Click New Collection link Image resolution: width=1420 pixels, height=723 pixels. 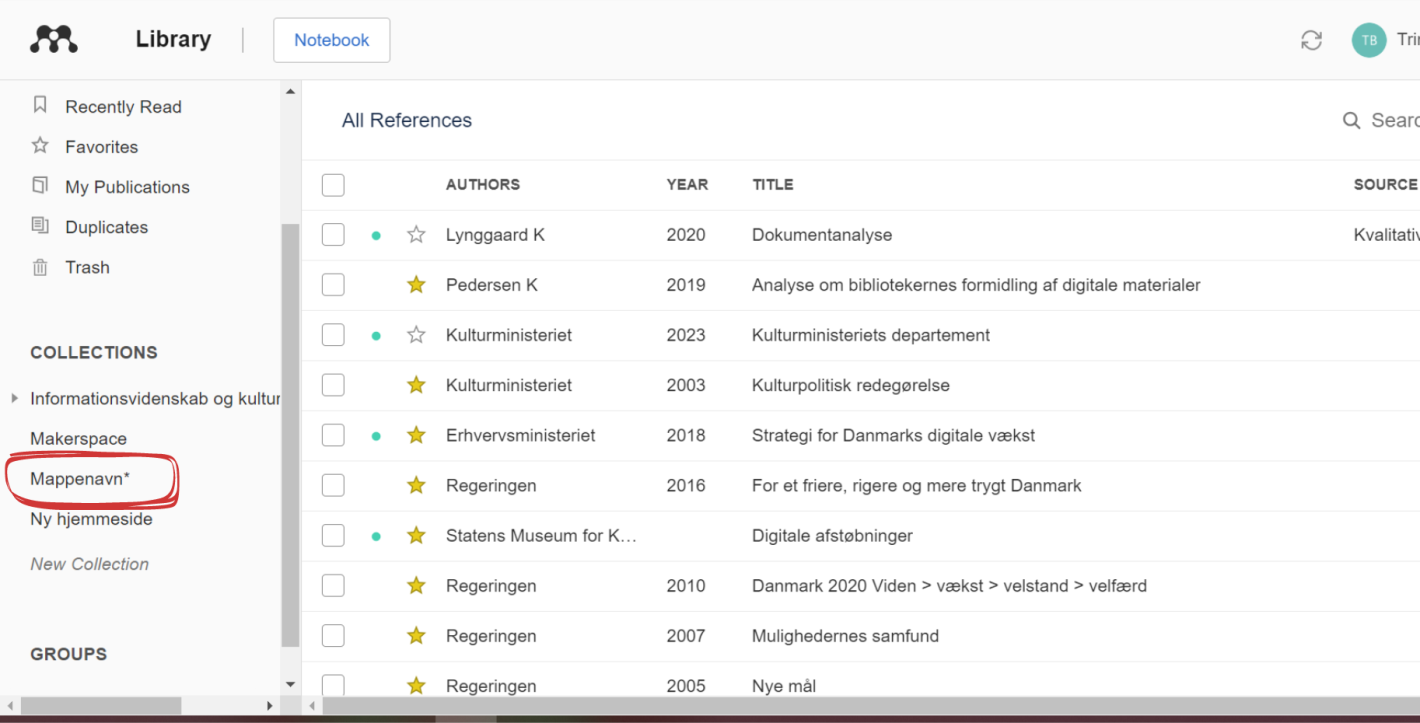[89, 564]
